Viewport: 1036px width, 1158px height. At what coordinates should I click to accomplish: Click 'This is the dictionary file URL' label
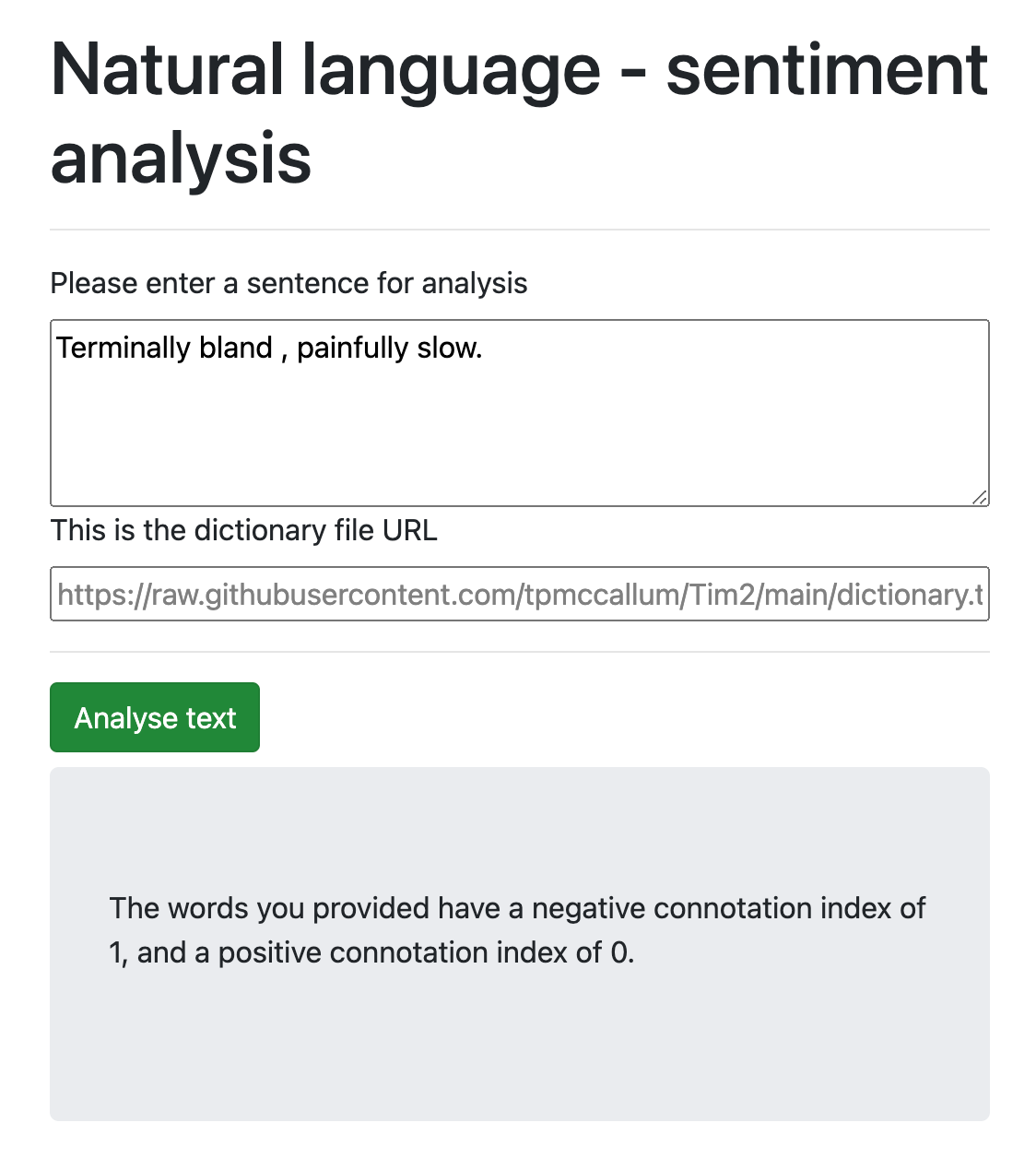[x=243, y=530]
